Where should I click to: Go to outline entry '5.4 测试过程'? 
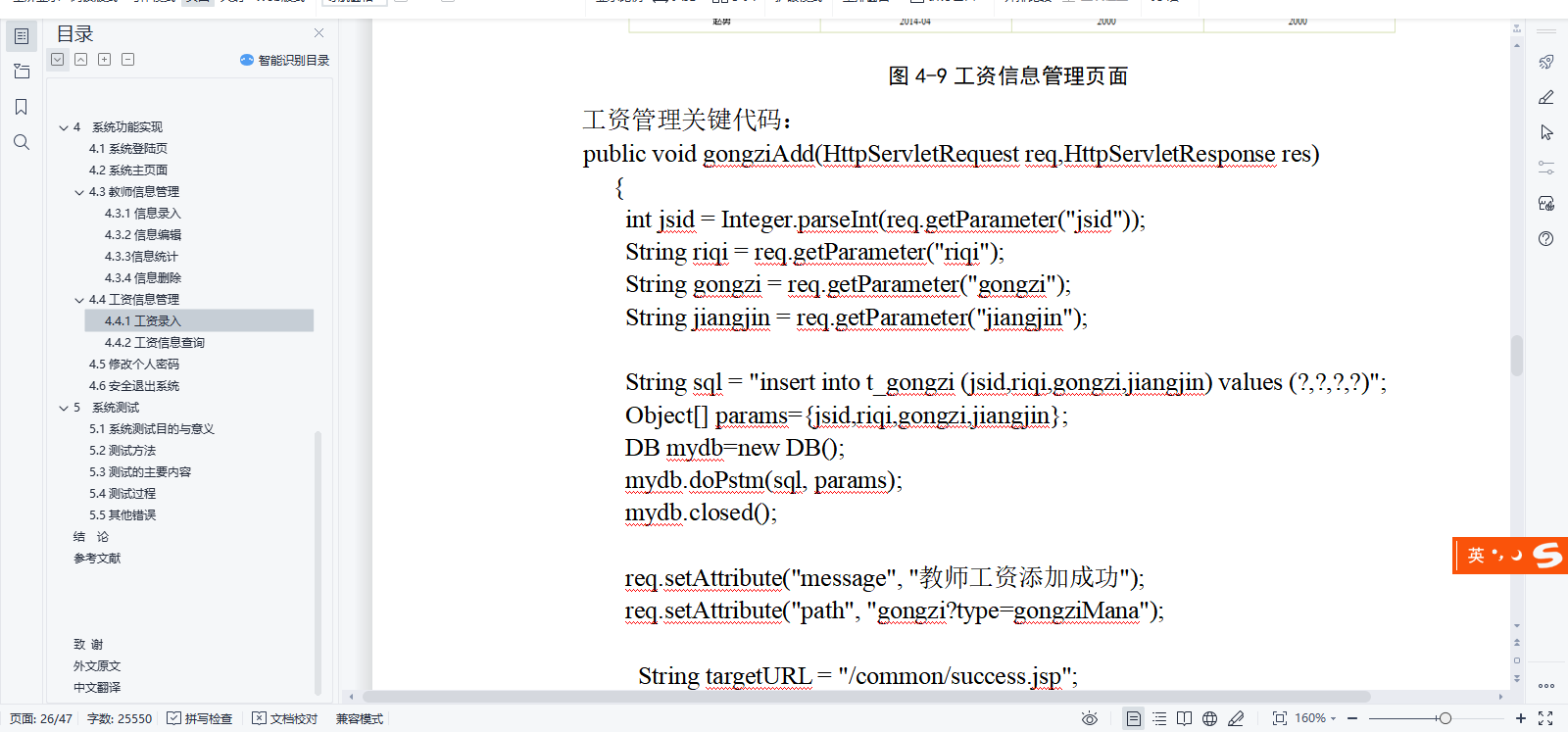[x=122, y=494]
